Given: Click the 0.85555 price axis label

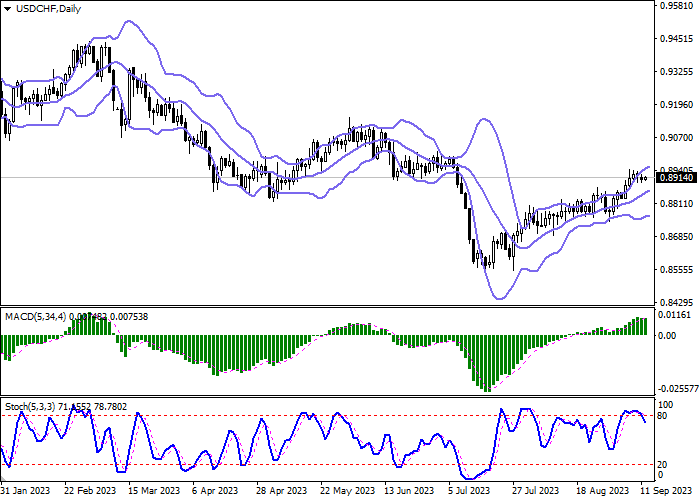Looking at the screenshot, I should pos(677,270).
